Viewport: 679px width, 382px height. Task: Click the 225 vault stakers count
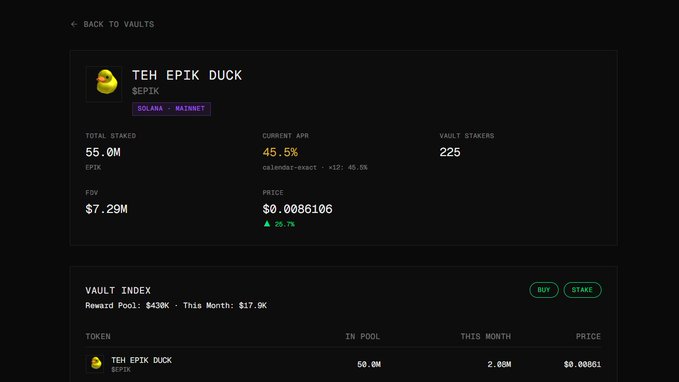(x=449, y=152)
